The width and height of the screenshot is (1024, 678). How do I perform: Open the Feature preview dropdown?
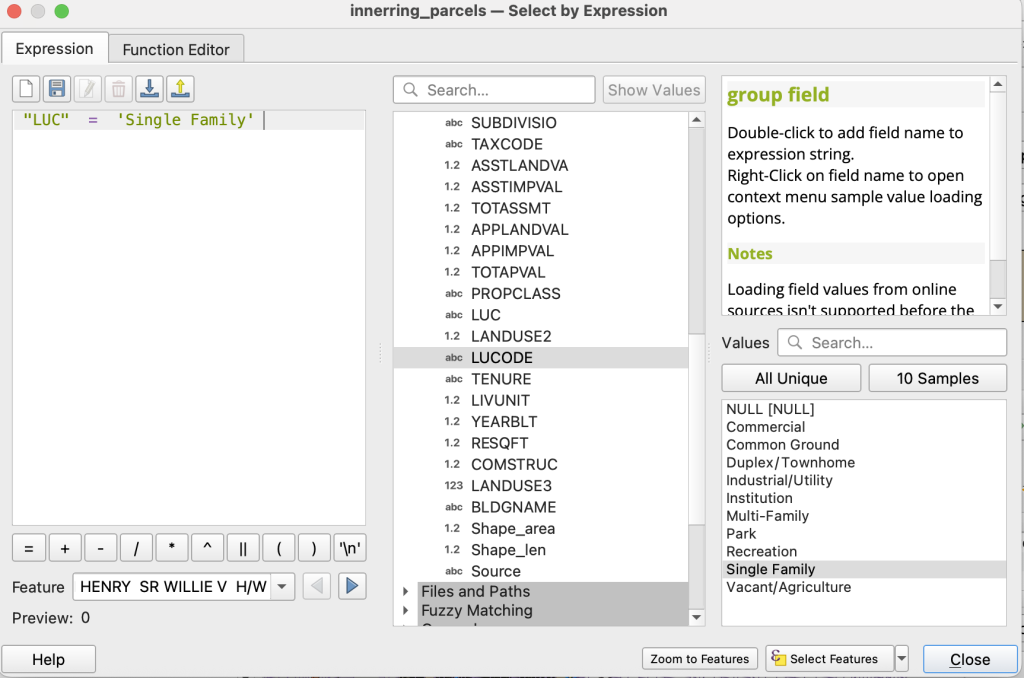[x=282, y=587]
